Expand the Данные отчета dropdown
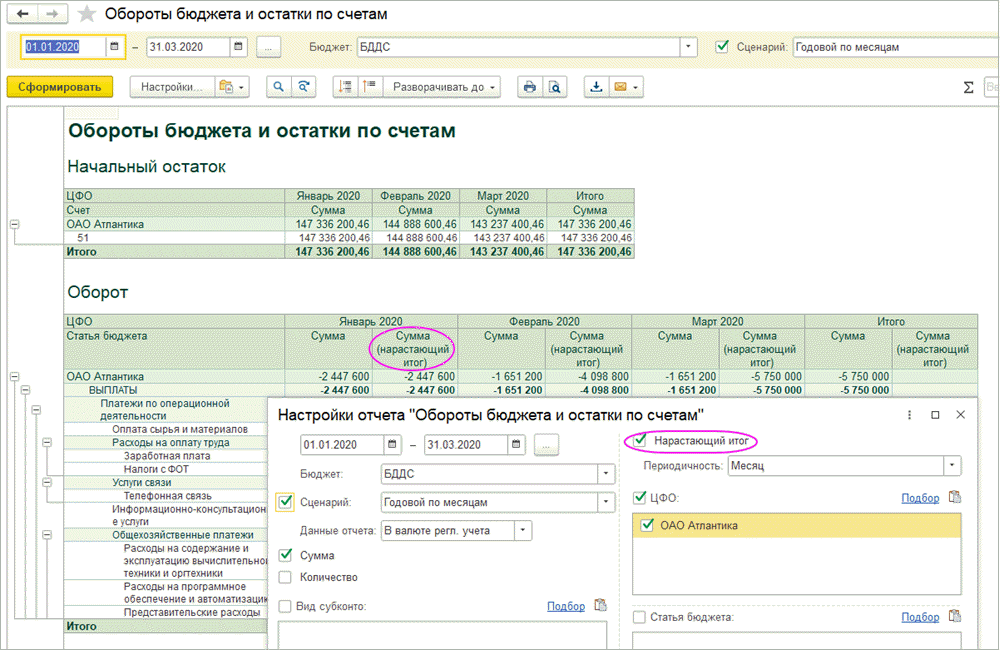 tap(524, 531)
